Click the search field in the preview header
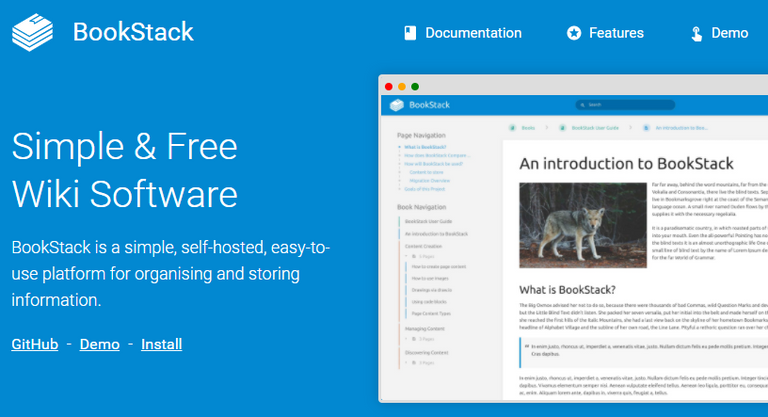The height and width of the screenshot is (417, 768). click(x=625, y=105)
